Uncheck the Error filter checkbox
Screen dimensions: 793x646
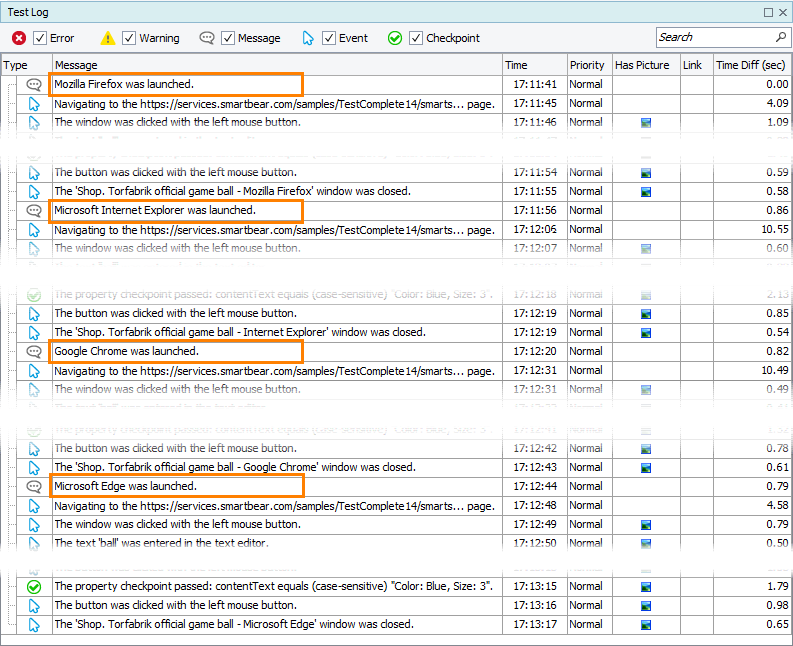[40, 38]
